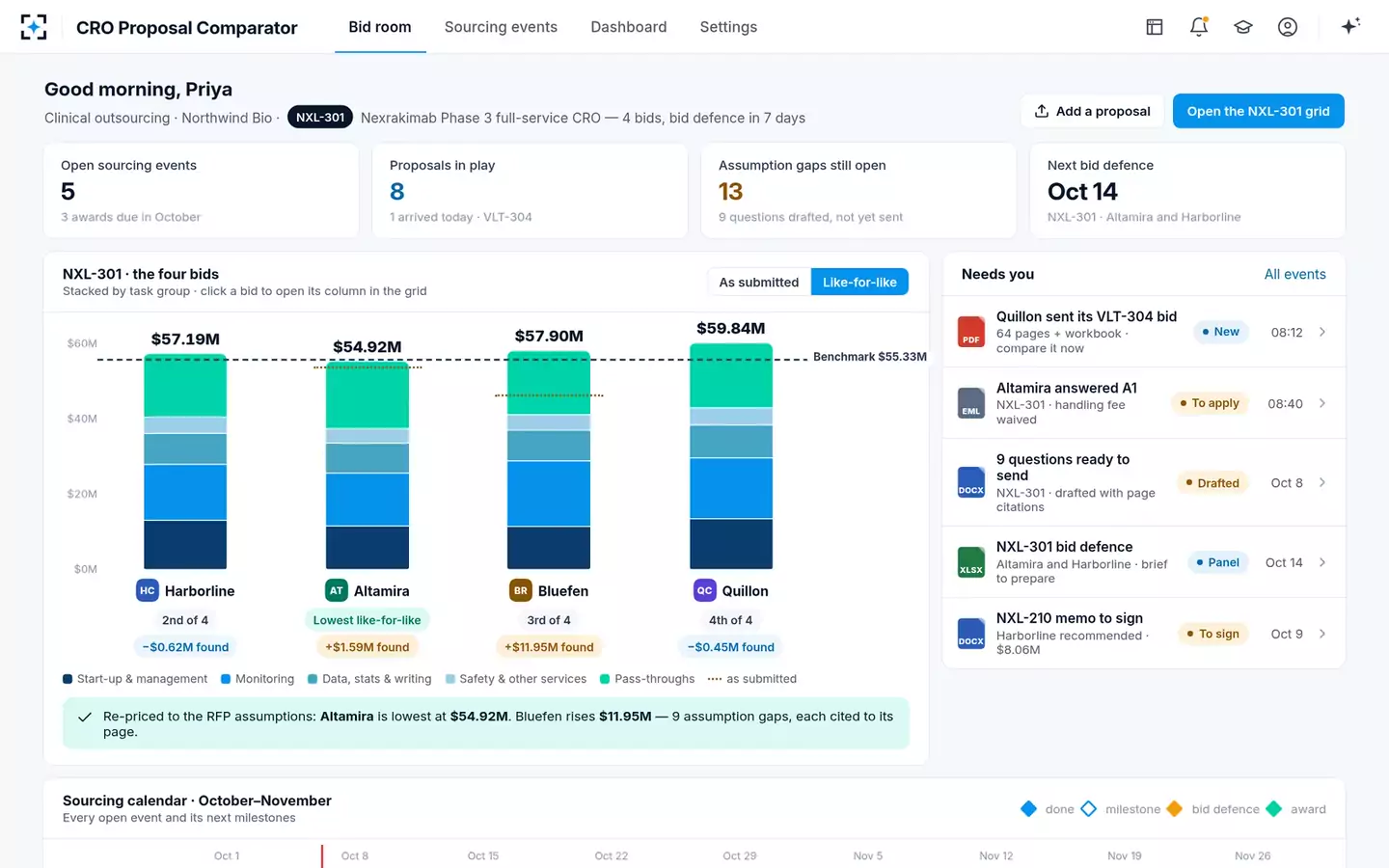Click the orange bid defence diamond legend icon
The width and height of the screenshot is (1389, 868).
1174,809
